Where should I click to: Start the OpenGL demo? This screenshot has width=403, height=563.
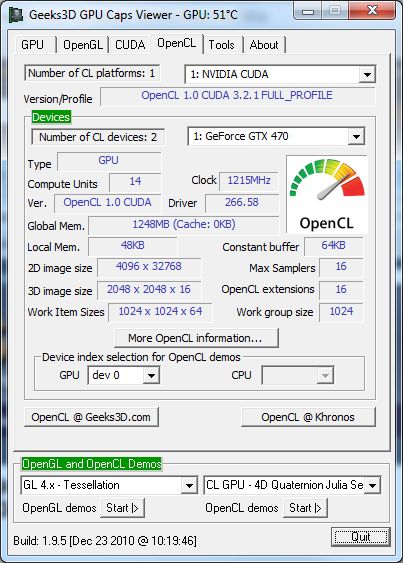click(x=122, y=508)
